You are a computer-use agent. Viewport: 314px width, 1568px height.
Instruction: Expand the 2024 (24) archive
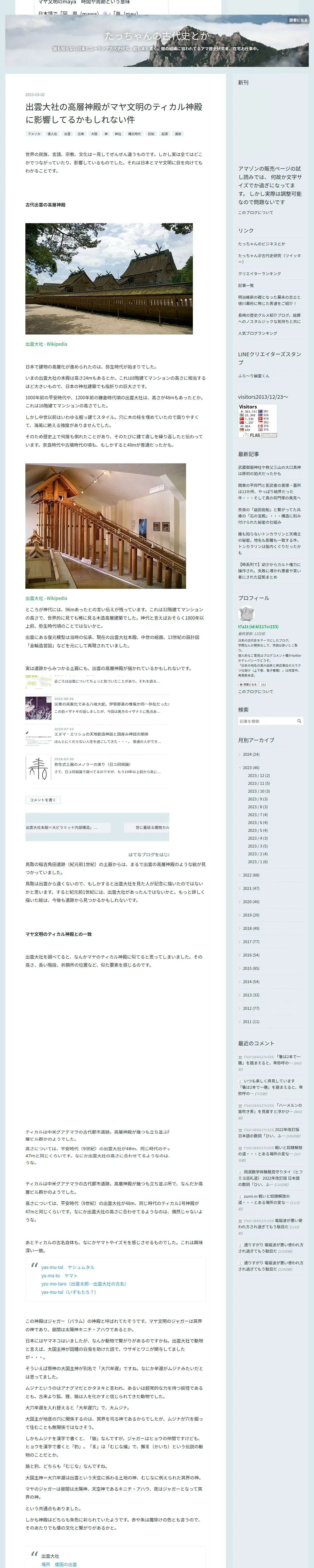pyautogui.click(x=251, y=754)
